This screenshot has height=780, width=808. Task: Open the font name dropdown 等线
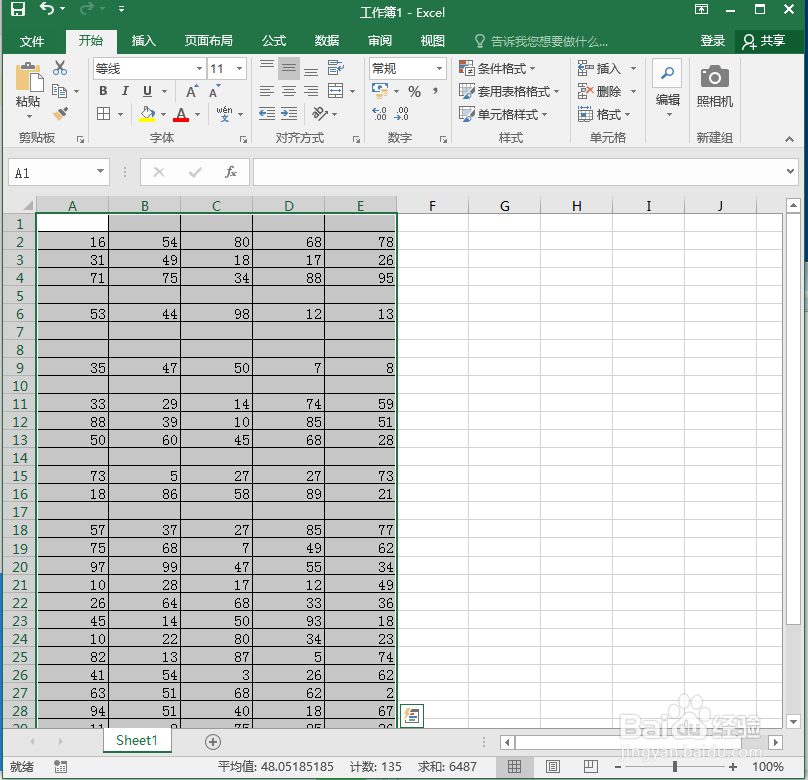tap(199, 69)
